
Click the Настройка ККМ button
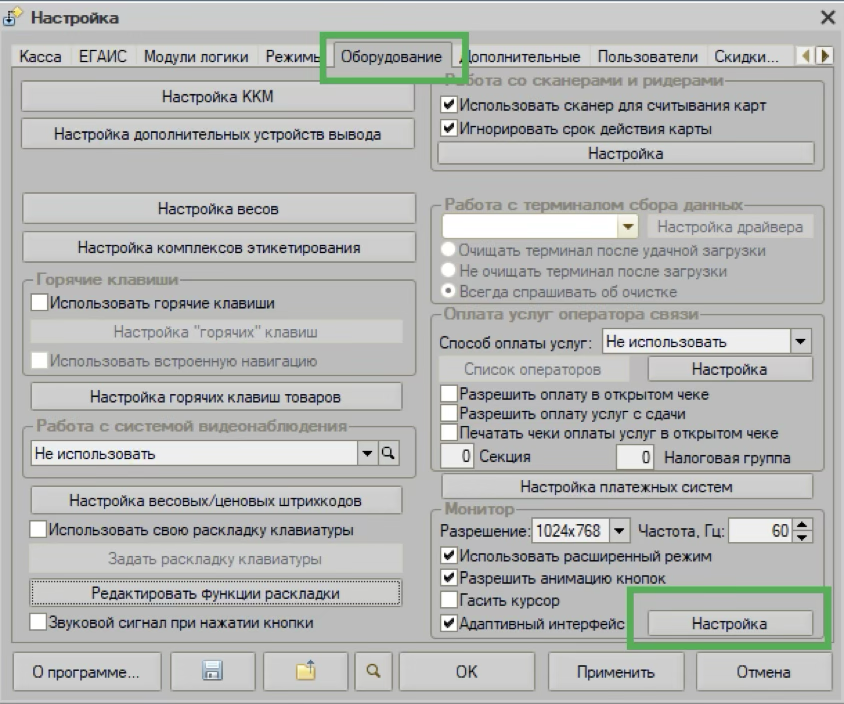(x=218, y=96)
